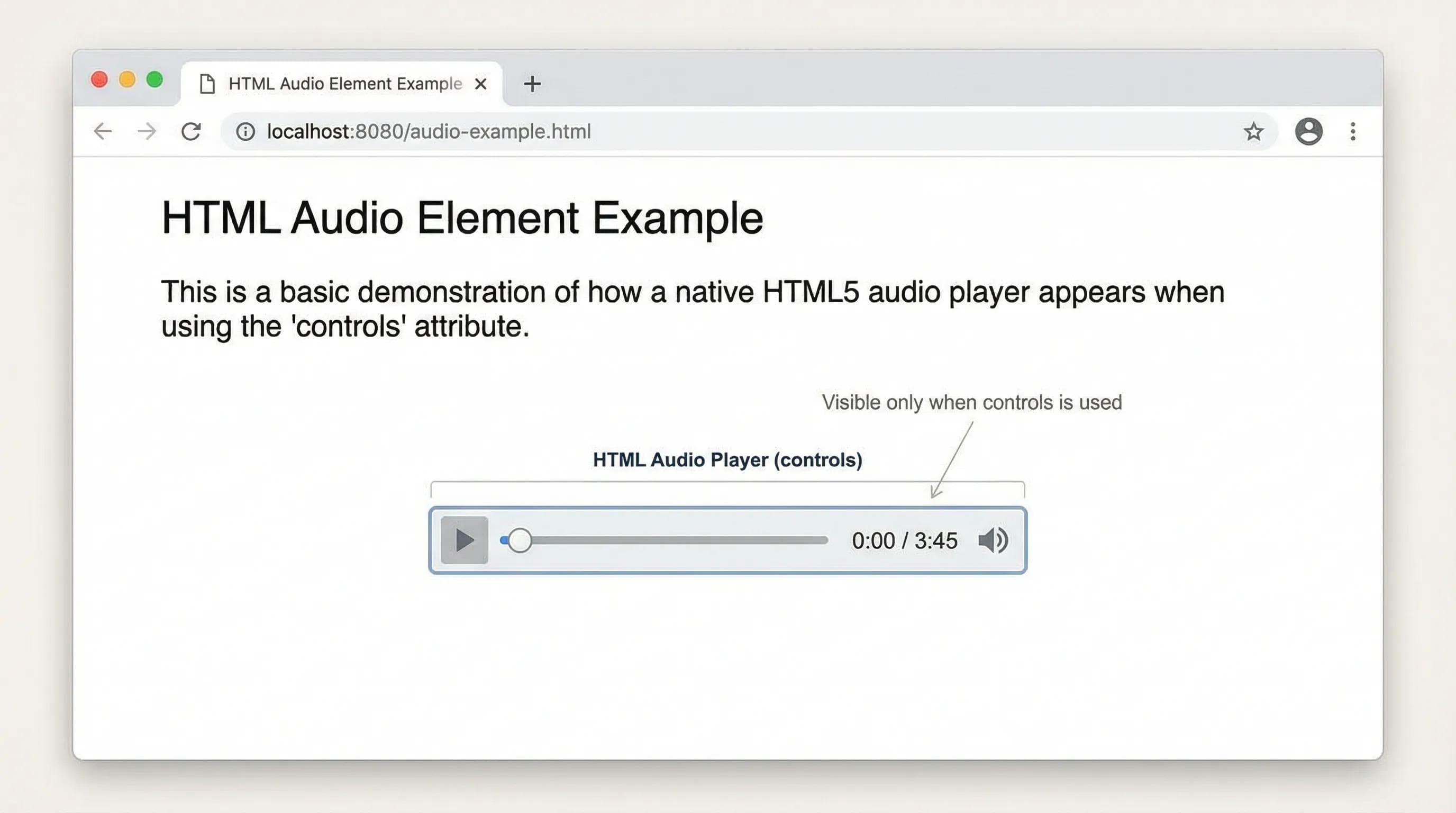Screen dimensions: 1456x813
Task: Click the page document icon in tab
Action: point(207,84)
